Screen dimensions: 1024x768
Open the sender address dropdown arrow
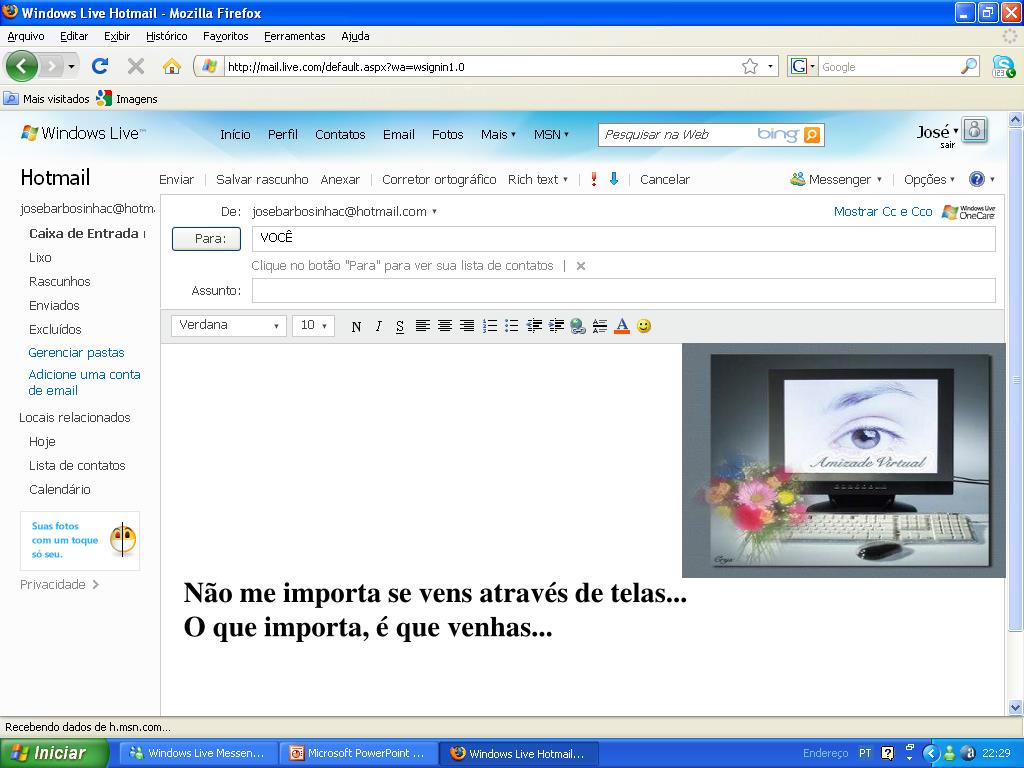pyautogui.click(x=434, y=212)
